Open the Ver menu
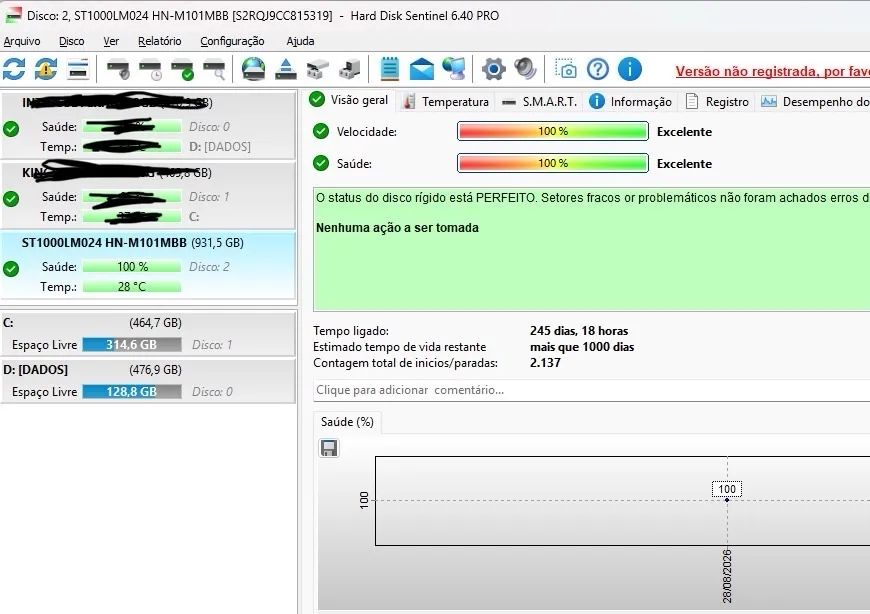 coord(111,41)
